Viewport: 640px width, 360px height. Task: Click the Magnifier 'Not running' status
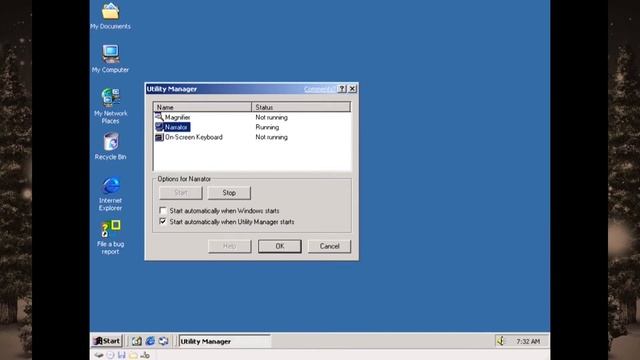tap(271, 117)
